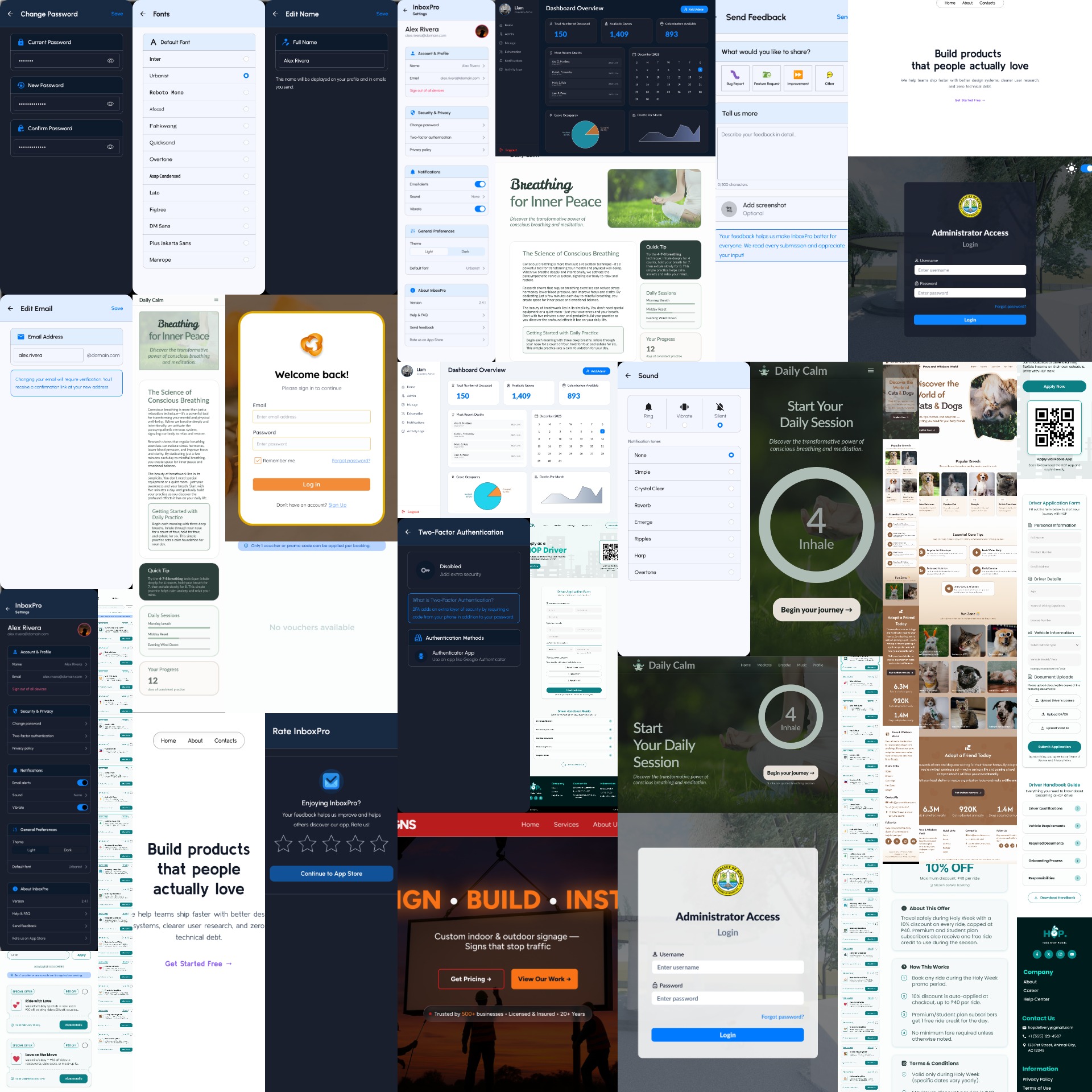This screenshot has width=1092, height=1092.
Task: Select the Ride with Love voucher circle
Action: 85,991
